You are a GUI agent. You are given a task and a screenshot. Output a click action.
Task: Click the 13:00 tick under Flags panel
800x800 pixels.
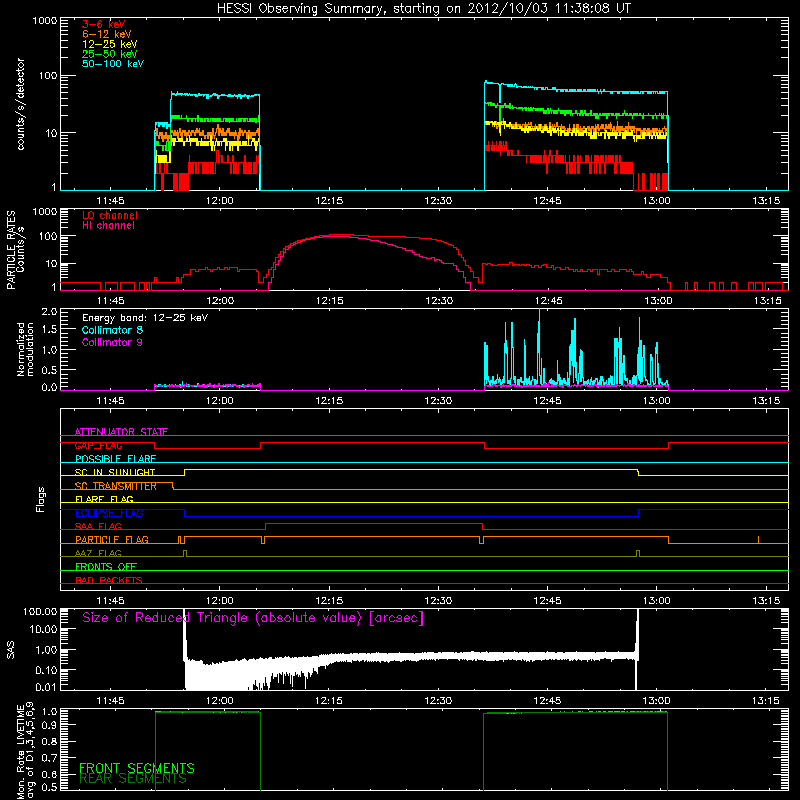tap(657, 601)
